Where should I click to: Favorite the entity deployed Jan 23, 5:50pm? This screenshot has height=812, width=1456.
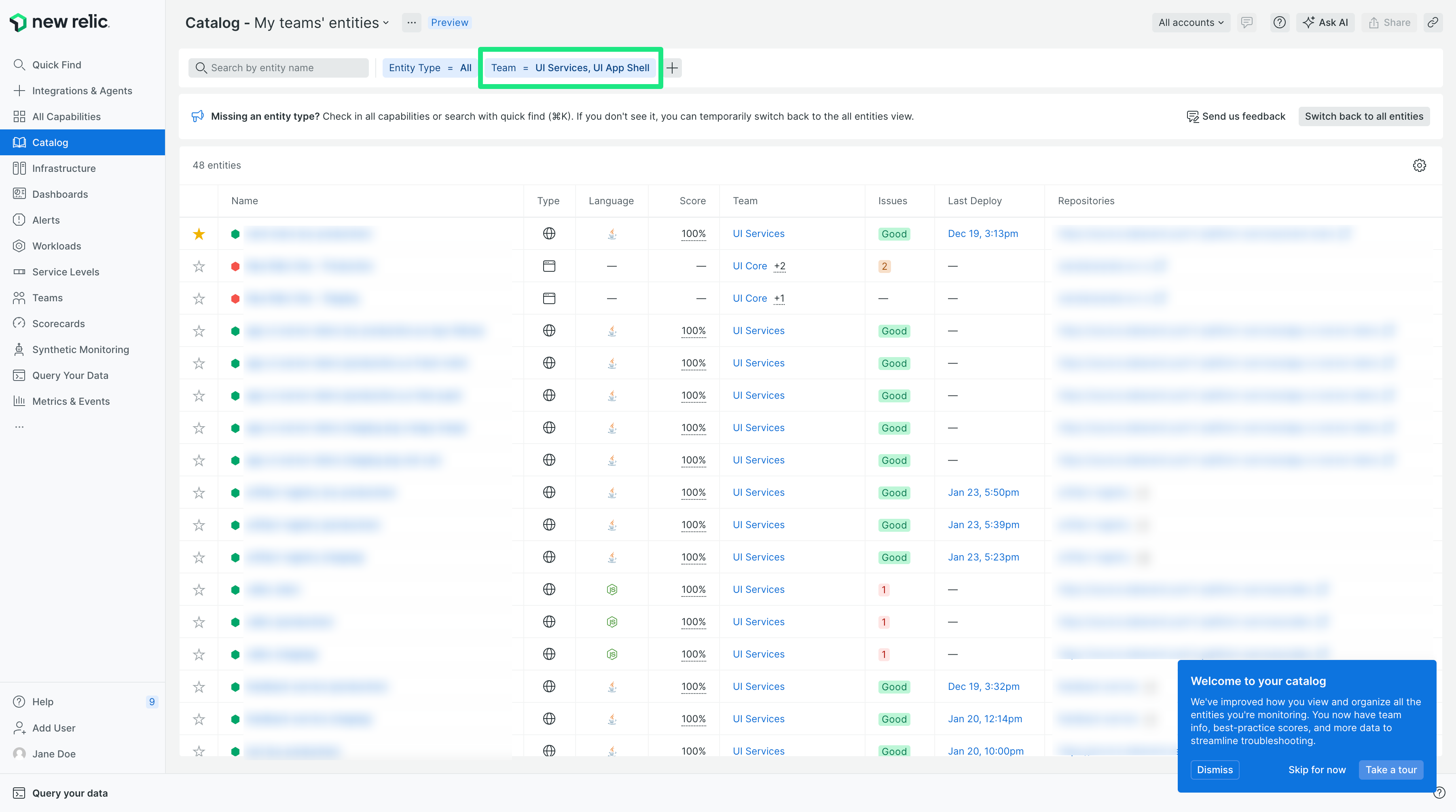click(199, 493)
